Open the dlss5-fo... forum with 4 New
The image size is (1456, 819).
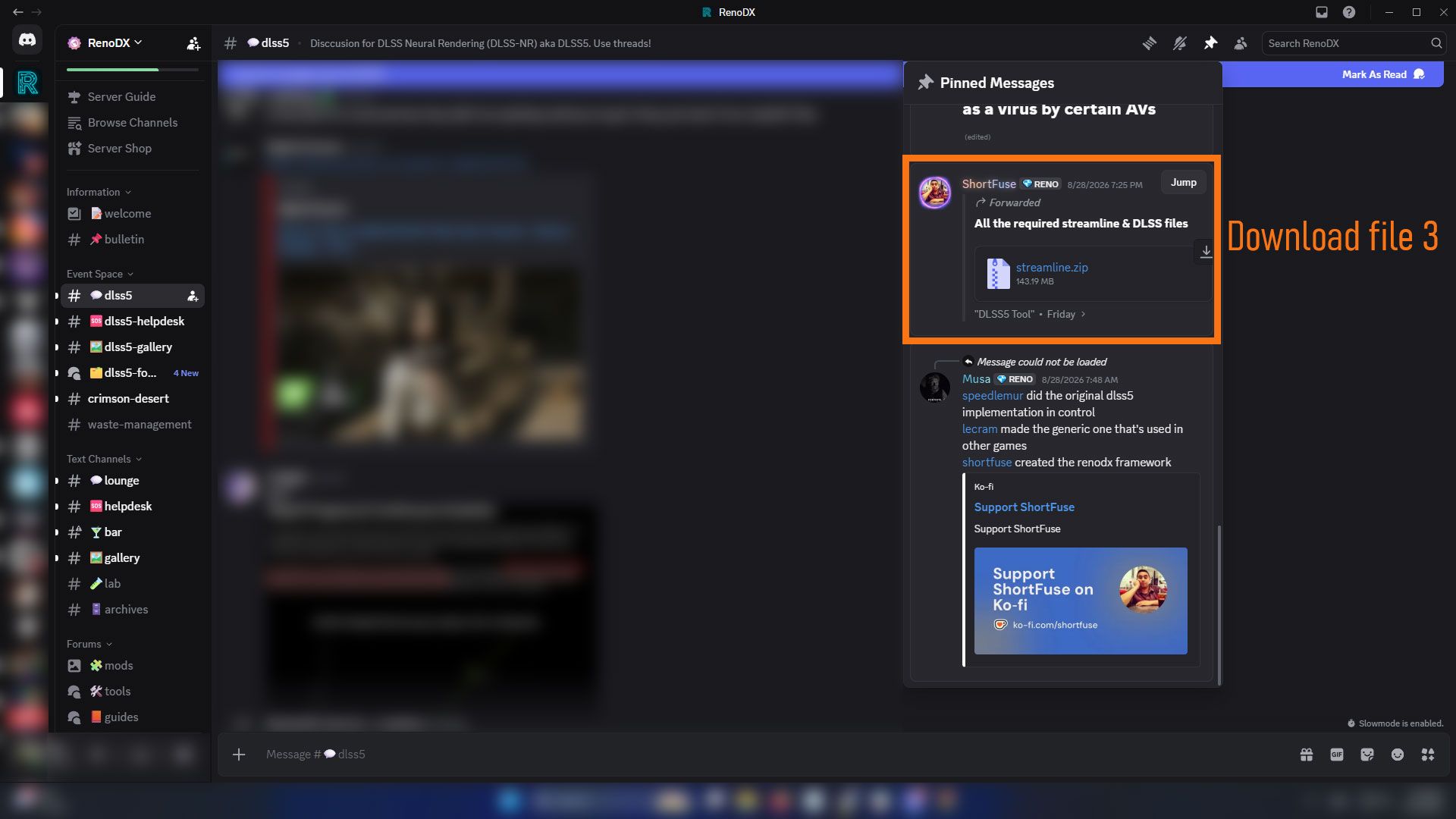(133, 373)
